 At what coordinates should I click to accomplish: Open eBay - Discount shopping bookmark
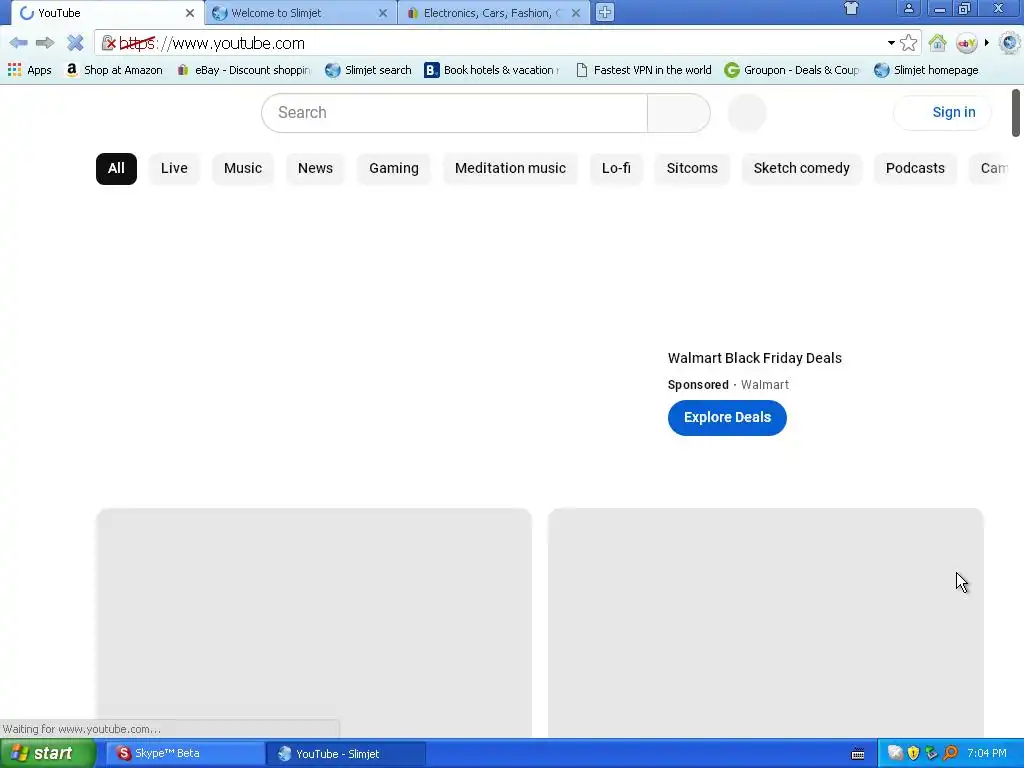click(244, 70)
